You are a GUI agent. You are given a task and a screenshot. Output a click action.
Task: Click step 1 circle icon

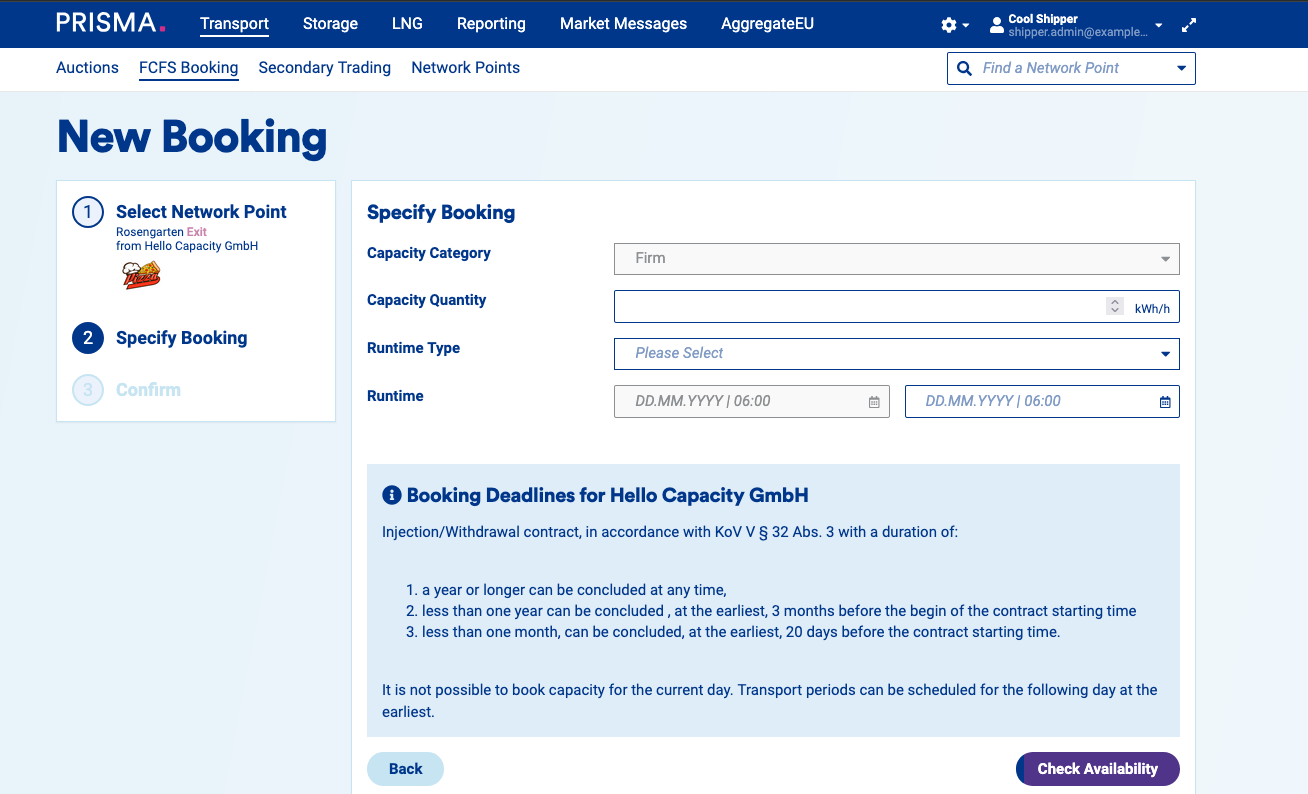click(88, 212)
